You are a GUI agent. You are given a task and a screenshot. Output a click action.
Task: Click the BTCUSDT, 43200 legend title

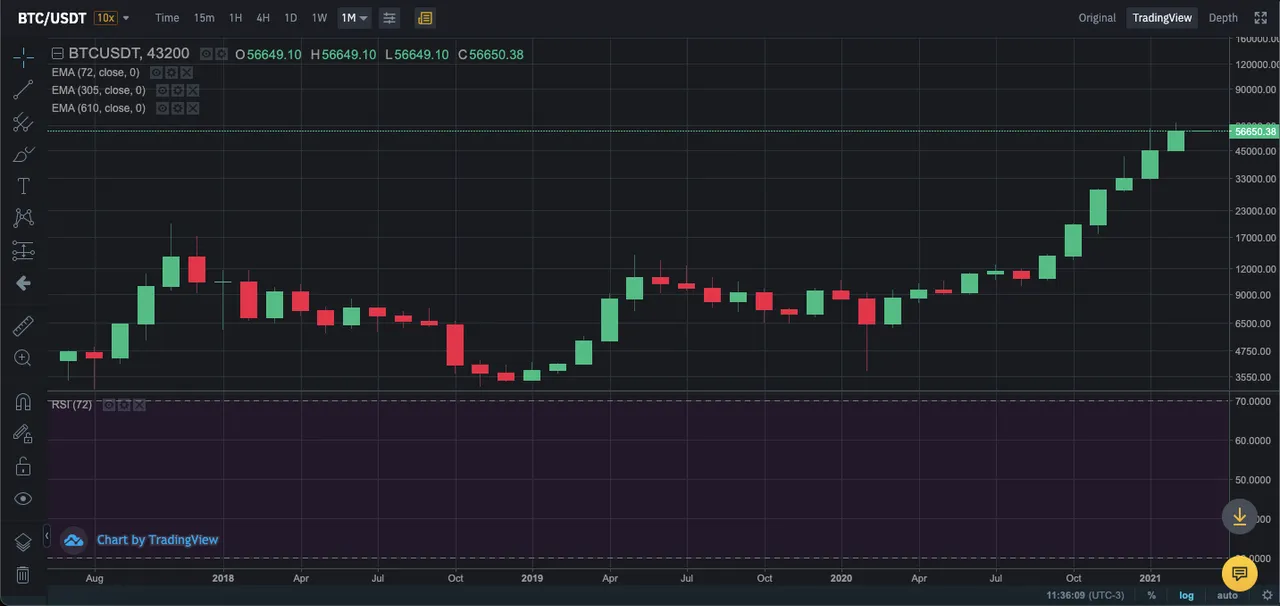pyautogui.click(x=128, y=54)
